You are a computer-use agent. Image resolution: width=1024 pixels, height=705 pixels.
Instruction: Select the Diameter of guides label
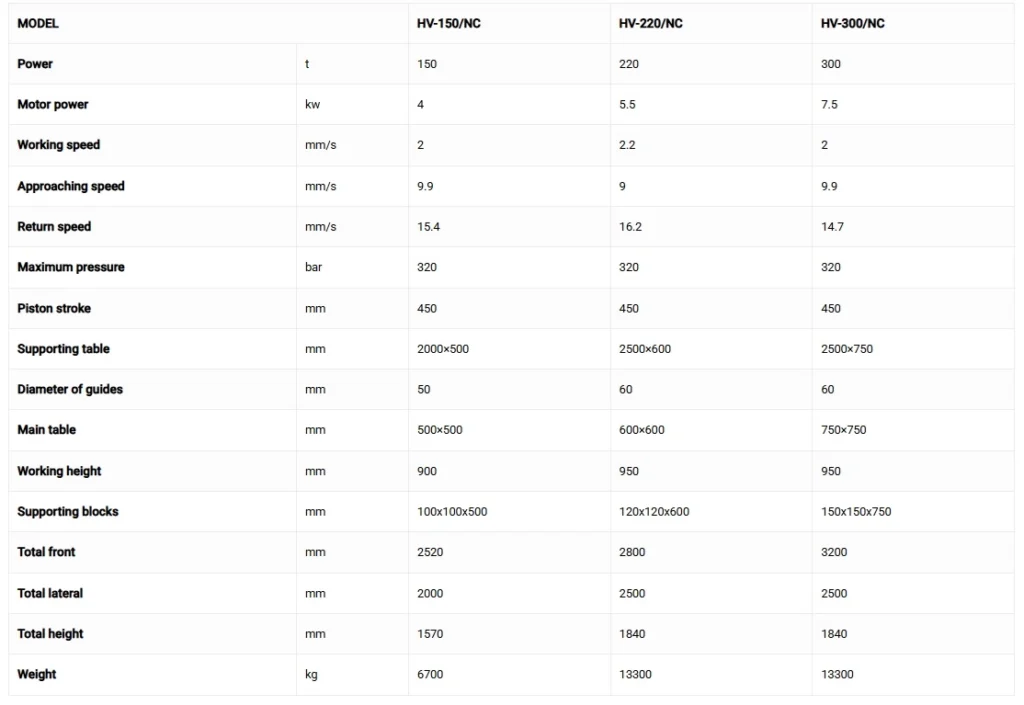click(70, 389)
